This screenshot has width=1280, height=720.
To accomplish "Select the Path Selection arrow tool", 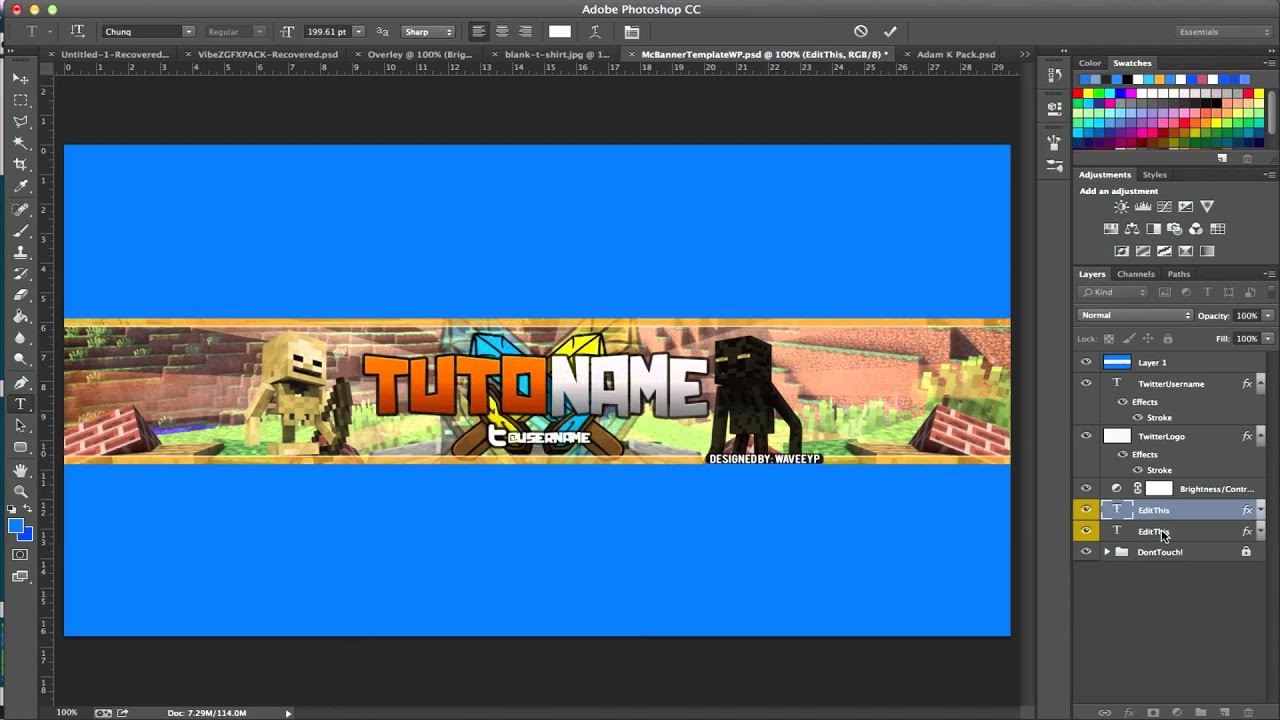I will coord(20,426).
